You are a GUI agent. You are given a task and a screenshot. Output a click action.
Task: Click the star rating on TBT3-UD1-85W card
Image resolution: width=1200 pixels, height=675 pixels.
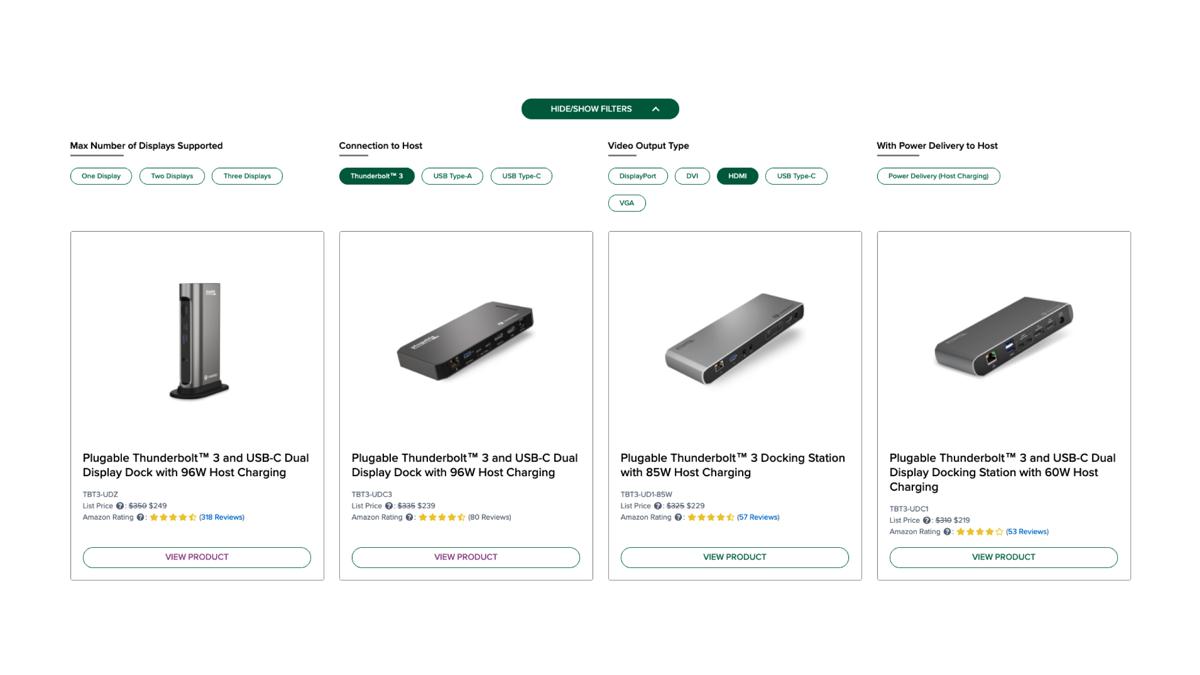point(710,517)
